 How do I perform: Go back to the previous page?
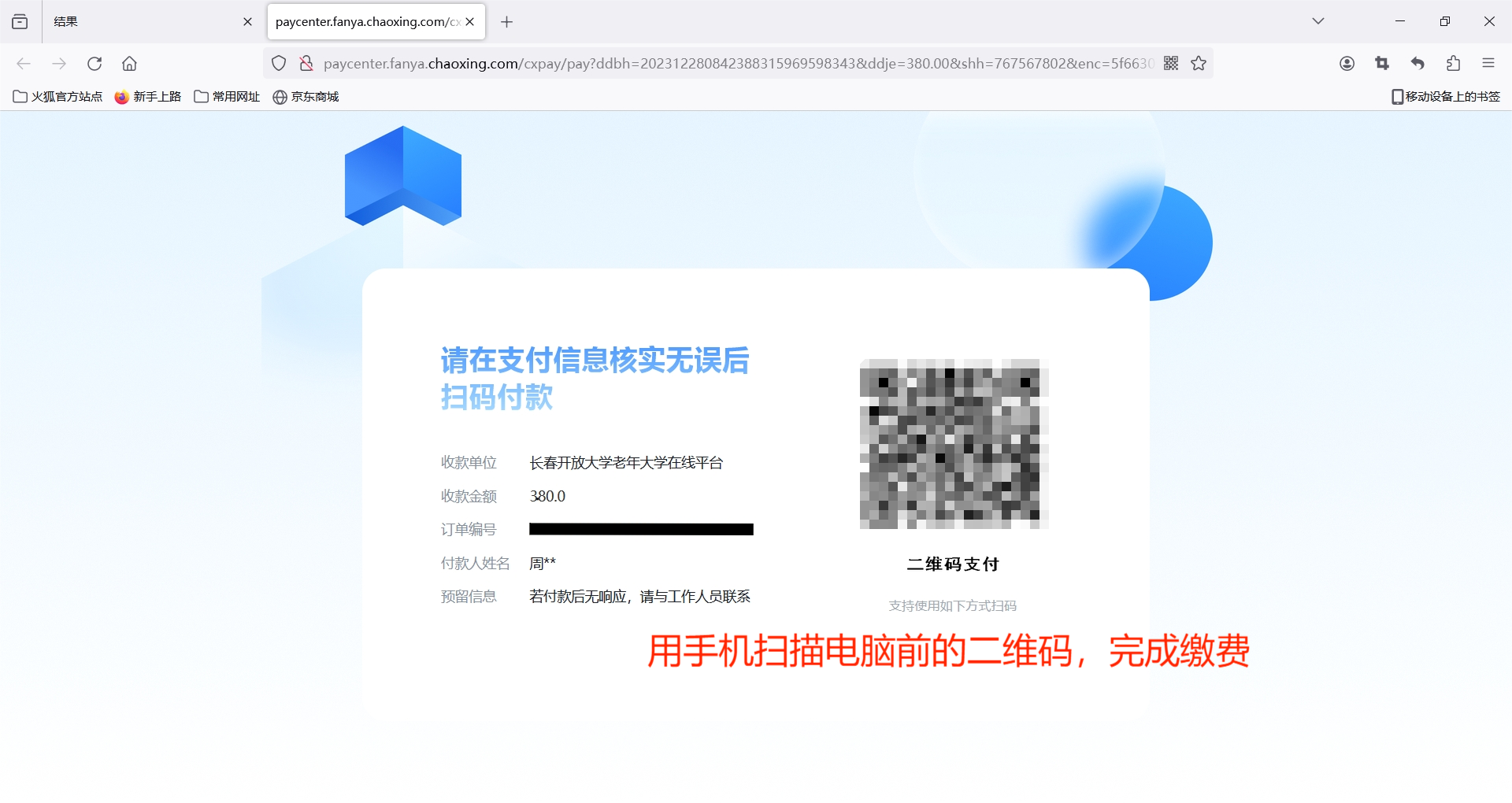[x=24, y=64]
